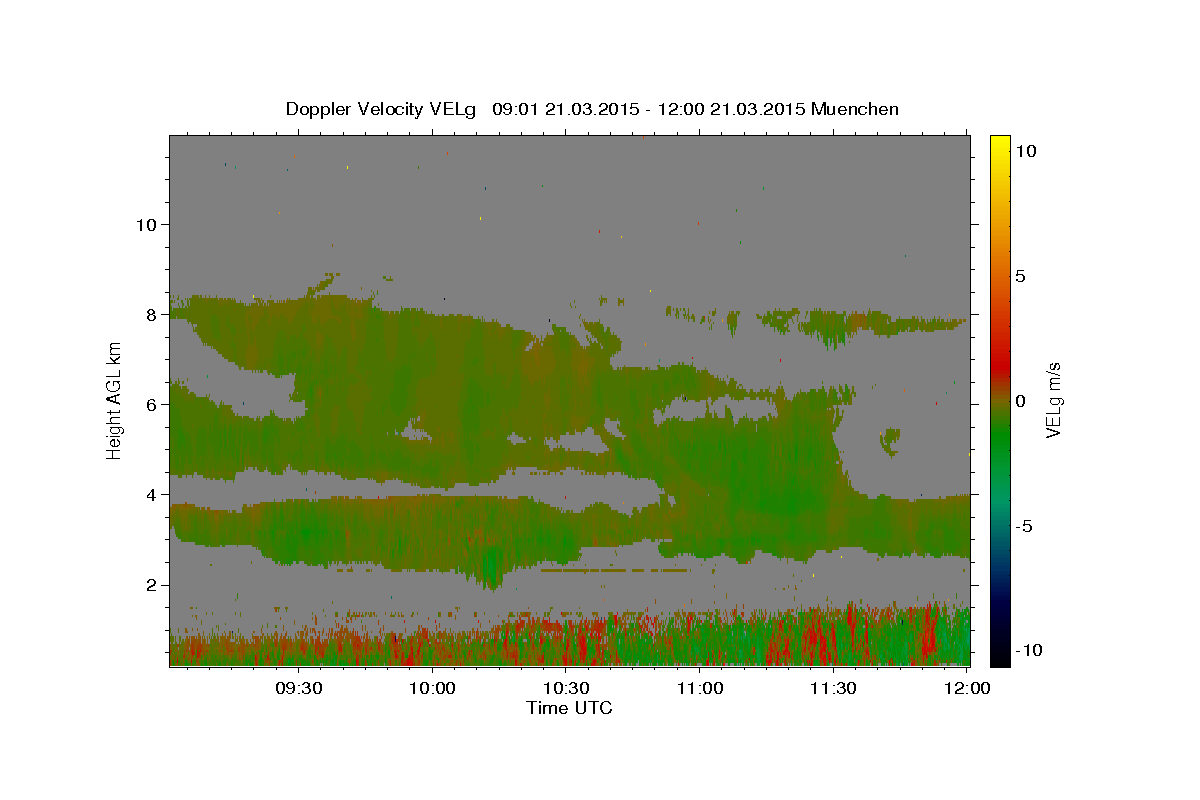Click the 'Muenchen' location text in title
Viewport: 1200px width, 800px height.
click(855, 109)
